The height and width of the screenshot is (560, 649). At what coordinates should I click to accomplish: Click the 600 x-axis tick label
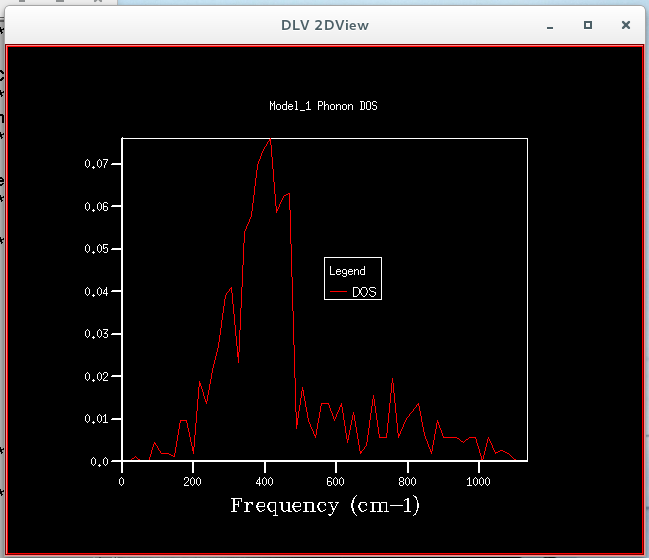click(x=335, y=482)
